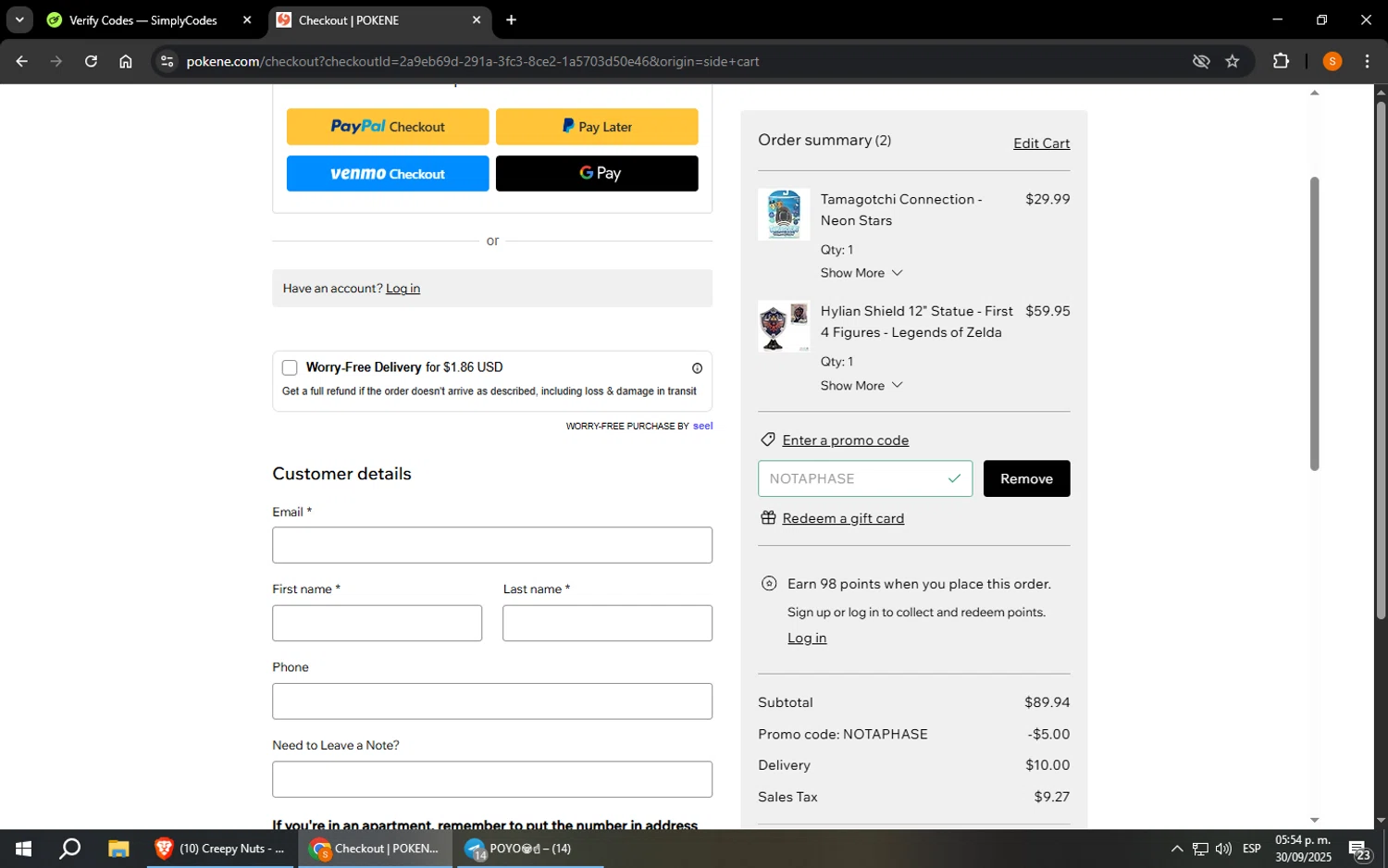
Task: Go to the browser home page
Action: 126,61
